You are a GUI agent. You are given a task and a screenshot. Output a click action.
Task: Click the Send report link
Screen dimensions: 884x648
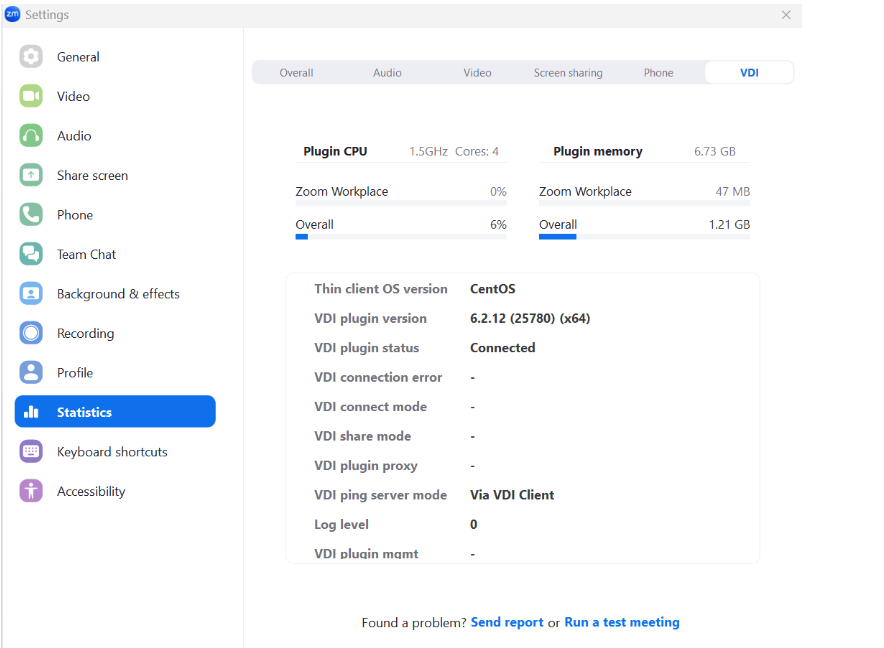(507, 622)
